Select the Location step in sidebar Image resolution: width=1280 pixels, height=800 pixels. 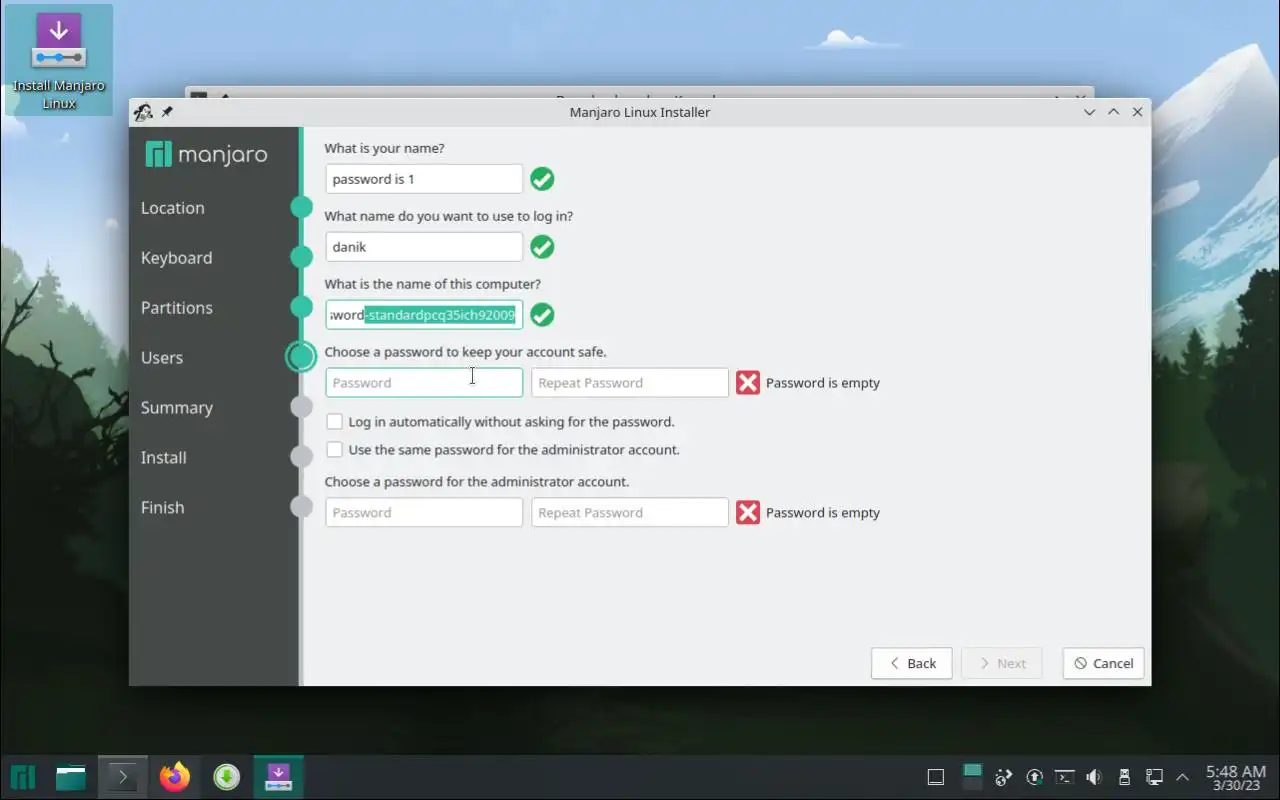tap(172, 208)
